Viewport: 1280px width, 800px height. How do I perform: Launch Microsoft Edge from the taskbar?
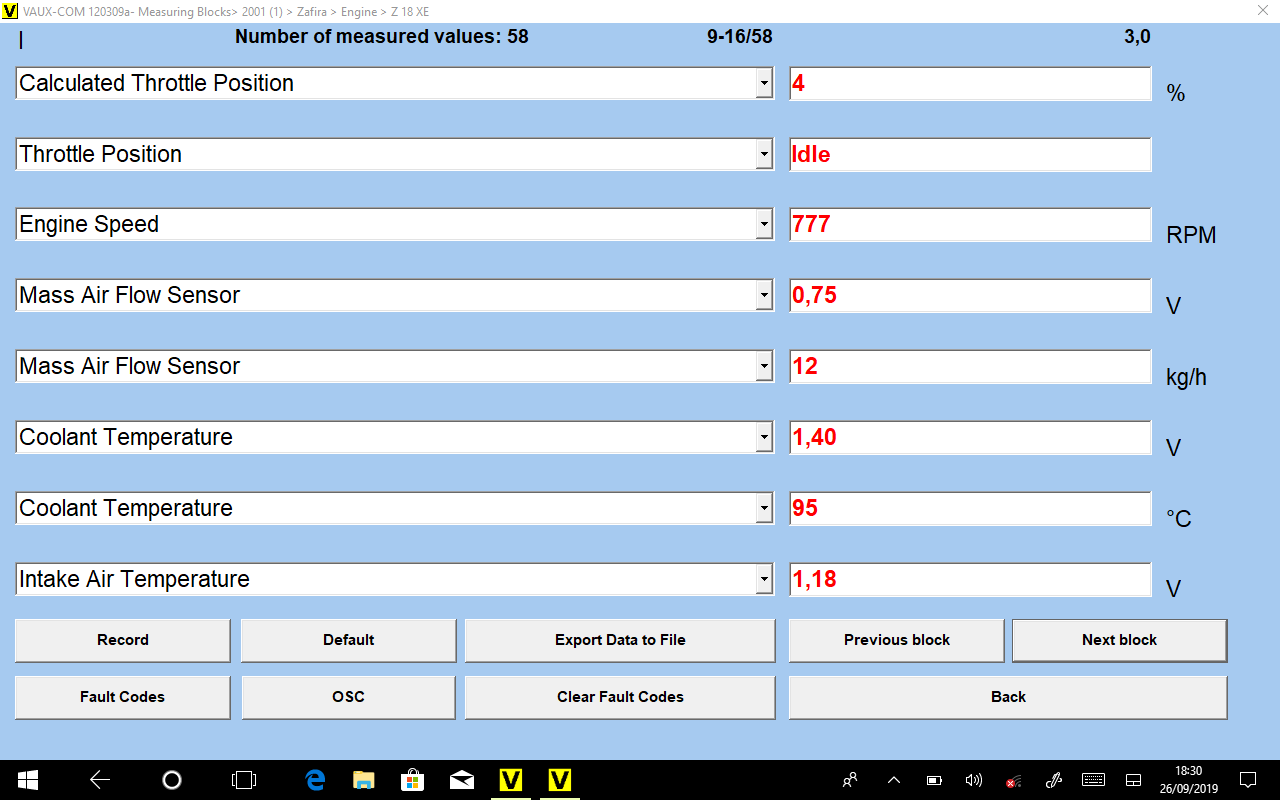316,780
